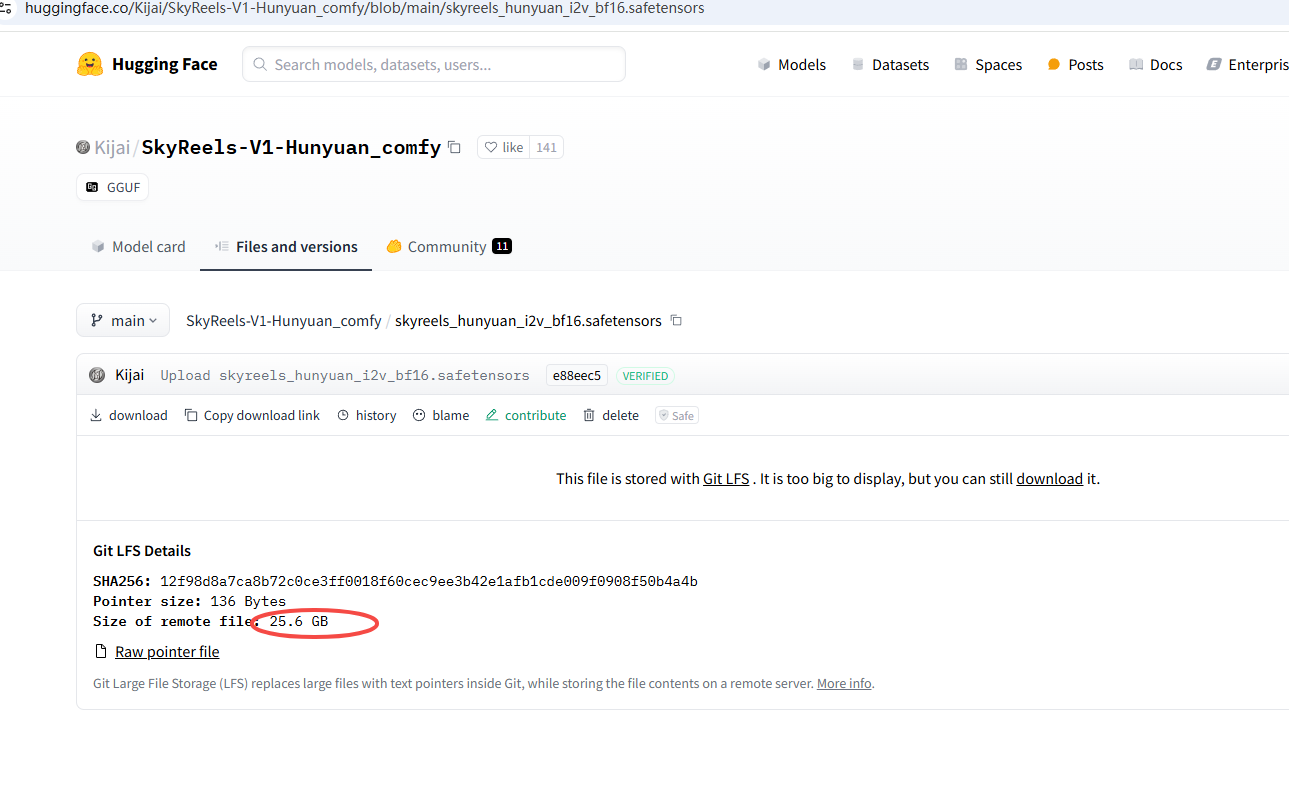View the file history
The height and width of the screenshot is (807, 1289).
pyautogui.click(x=366, y=415)
